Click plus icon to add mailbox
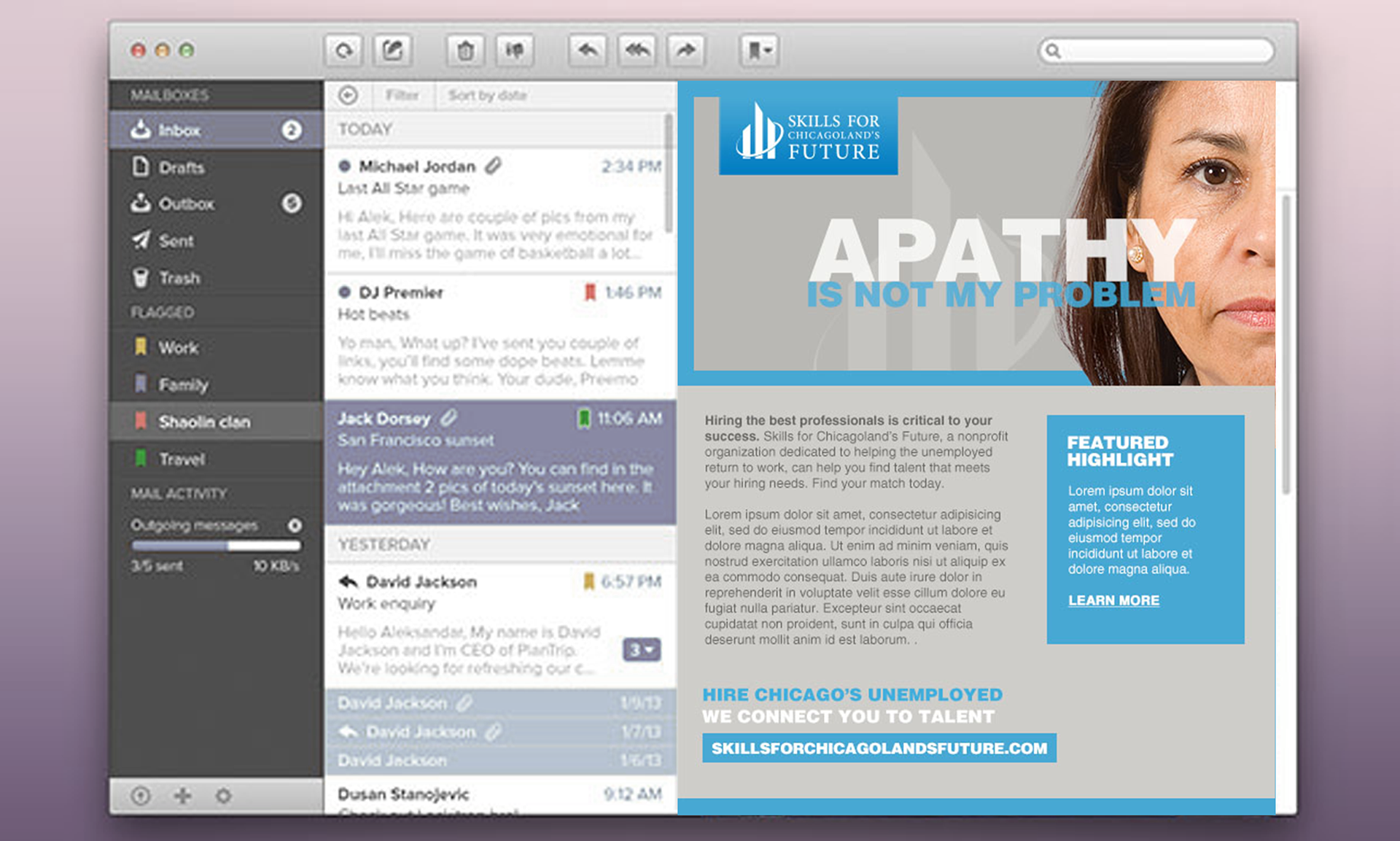 (182, 796)
